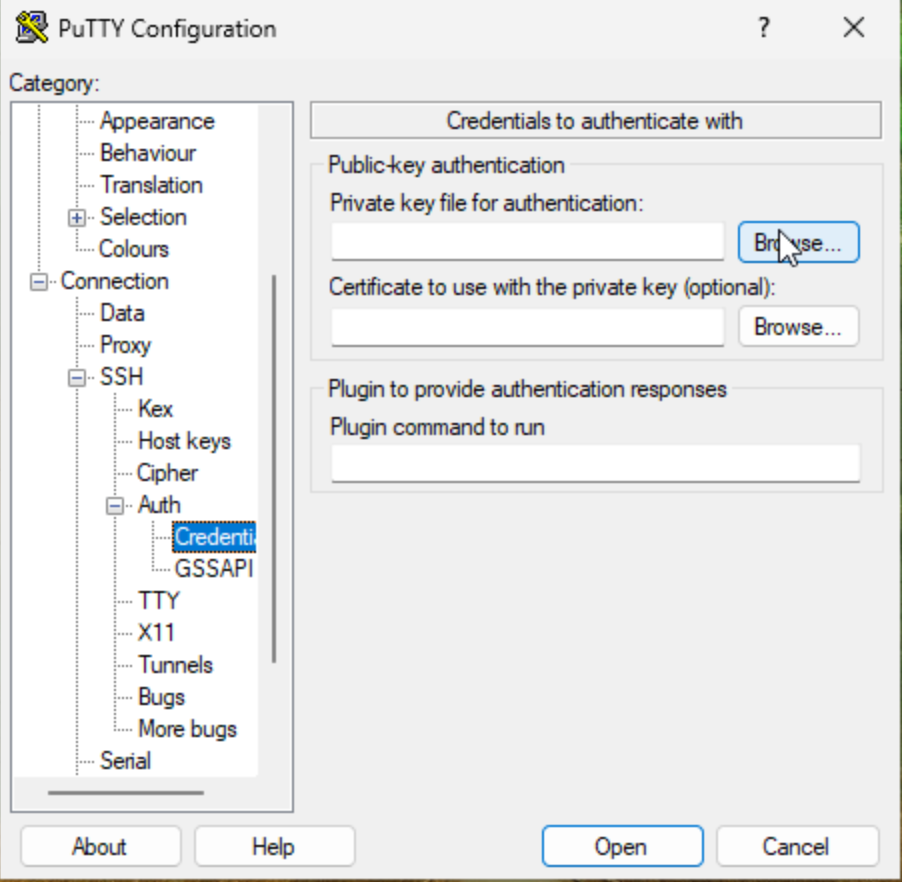Screen dimensions: 902x882
Task: Click the Plugin command to run field
Action: [595, 464]
